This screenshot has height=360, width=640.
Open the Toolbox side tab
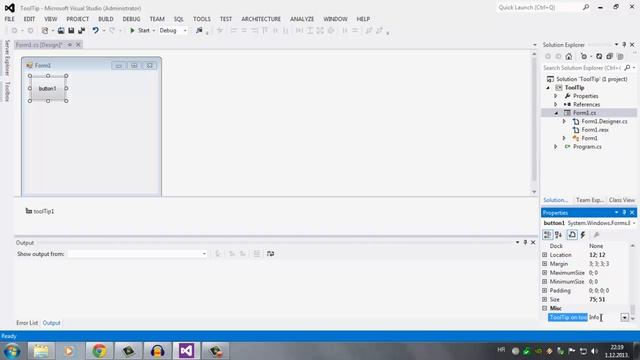(7, 91)
